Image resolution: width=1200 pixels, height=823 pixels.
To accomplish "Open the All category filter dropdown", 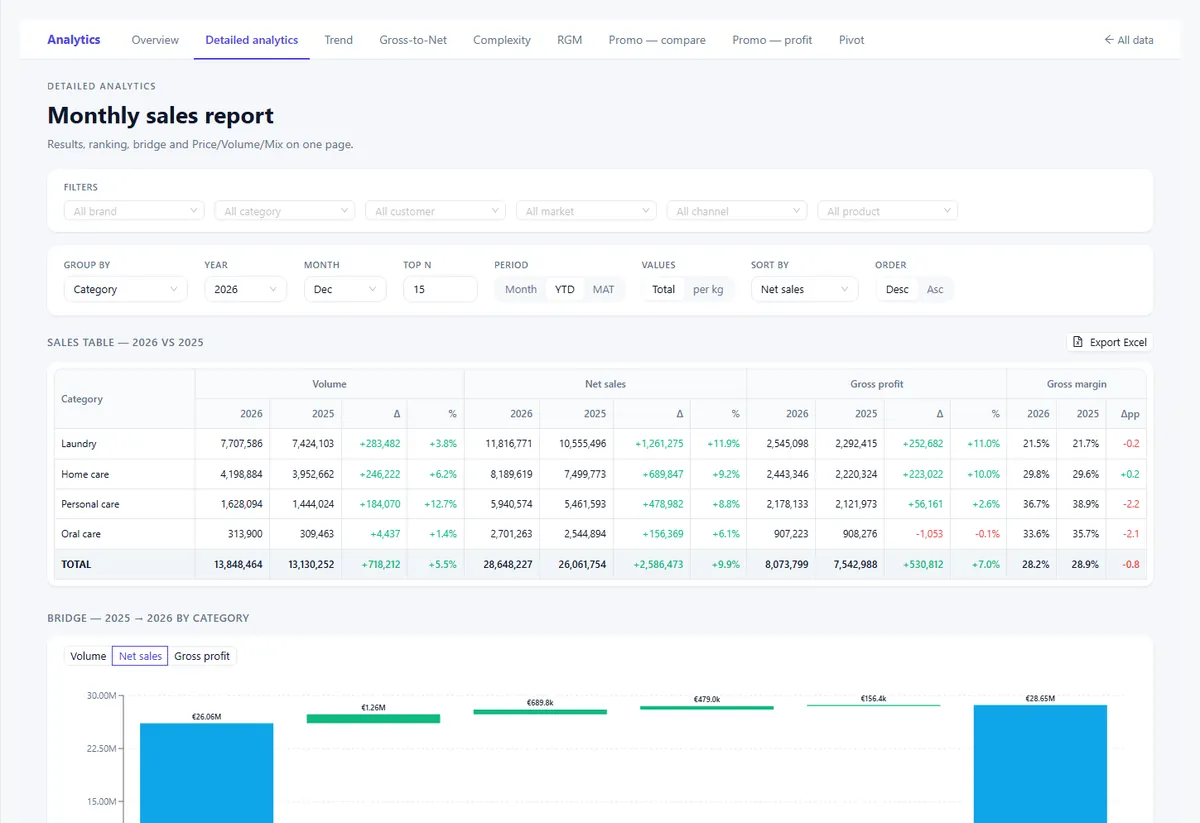I will [x=285, y=211].
